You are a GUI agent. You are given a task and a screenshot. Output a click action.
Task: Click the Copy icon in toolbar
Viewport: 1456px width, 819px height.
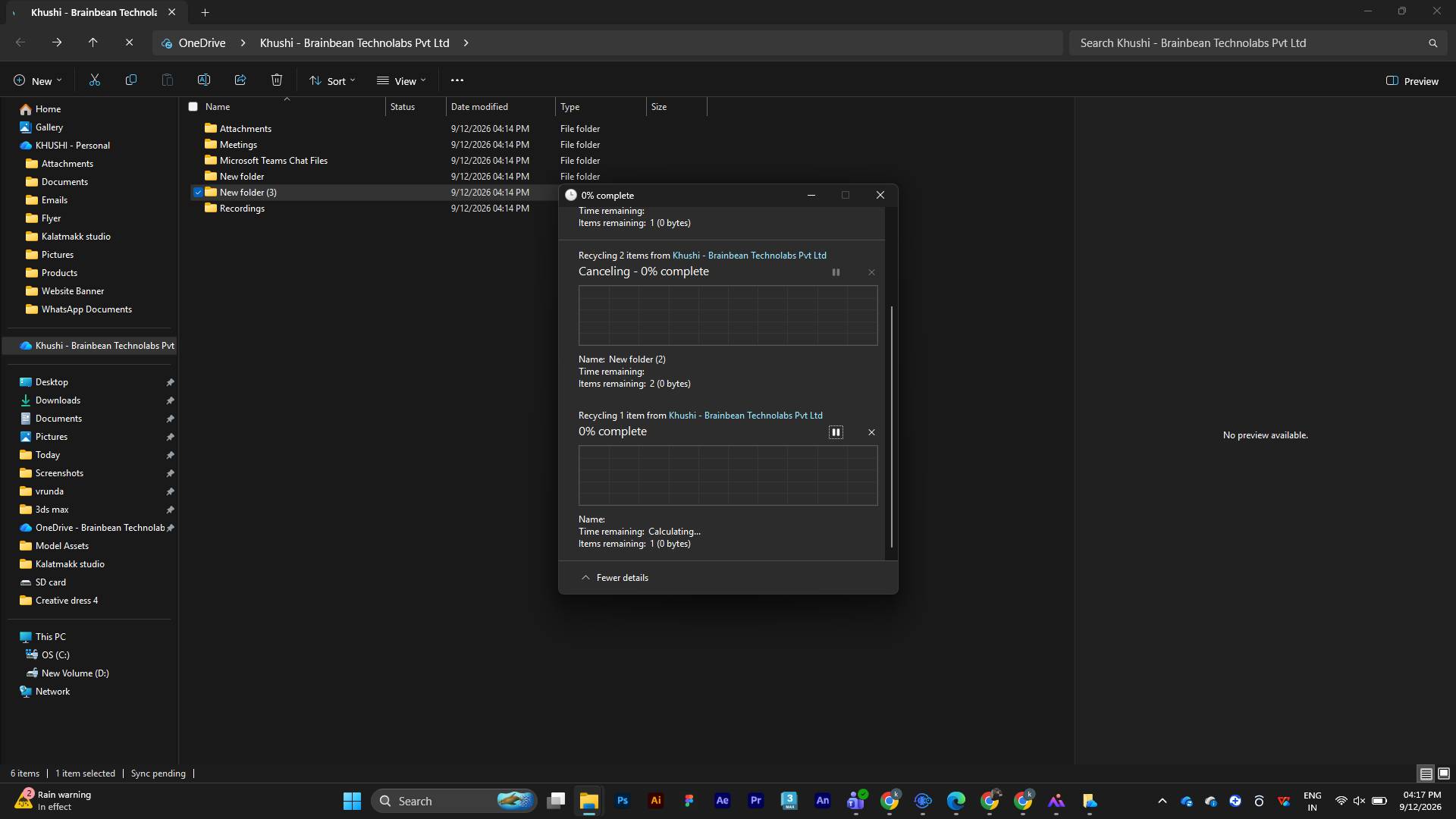(131, 80)
